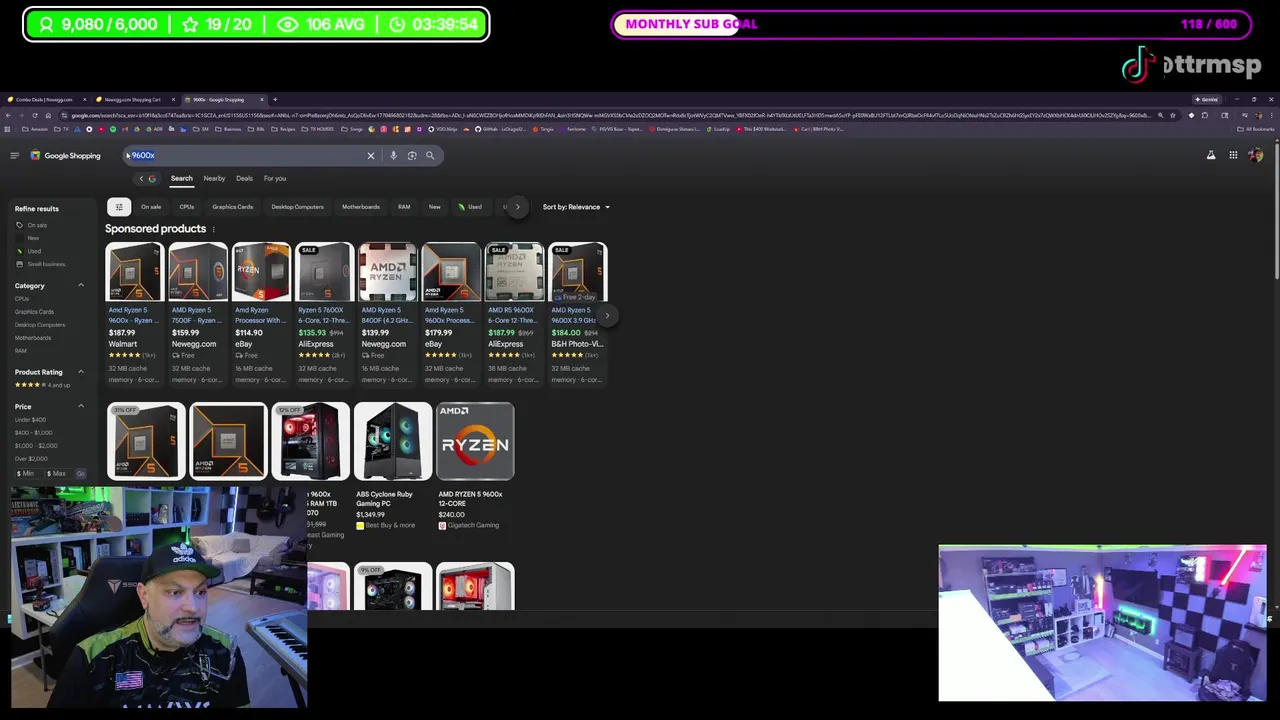The width and height of the screenshot is (1280, 720).
Task: Toggle the CPUs filter chip
Action: coord(186,207)
